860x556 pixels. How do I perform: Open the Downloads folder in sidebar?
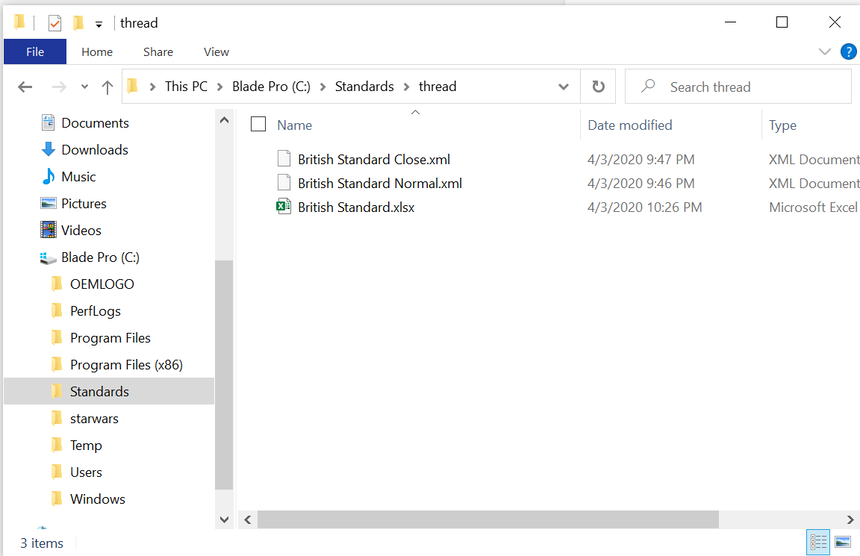[x=94, y=150]
